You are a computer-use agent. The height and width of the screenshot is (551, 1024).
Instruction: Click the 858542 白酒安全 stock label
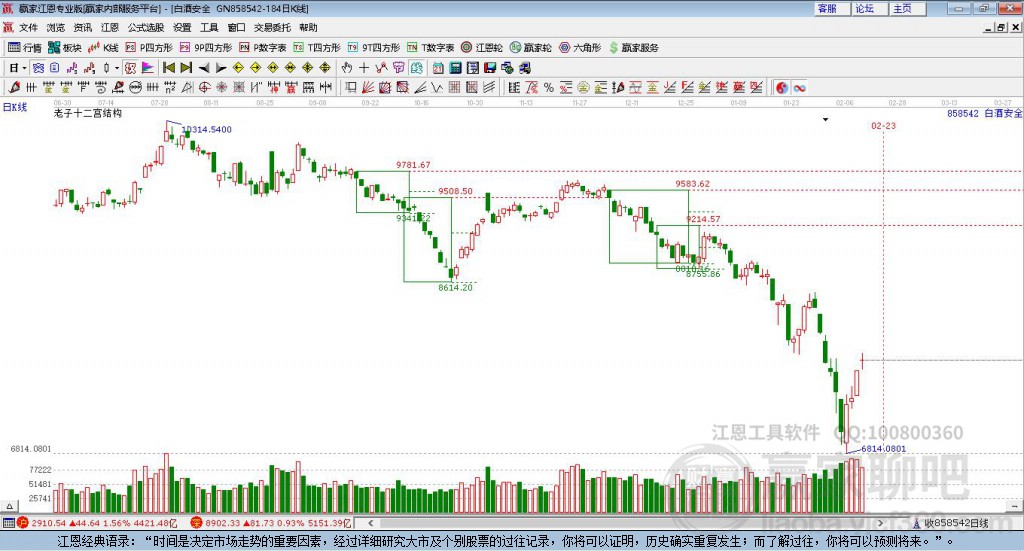coord(984,114)
